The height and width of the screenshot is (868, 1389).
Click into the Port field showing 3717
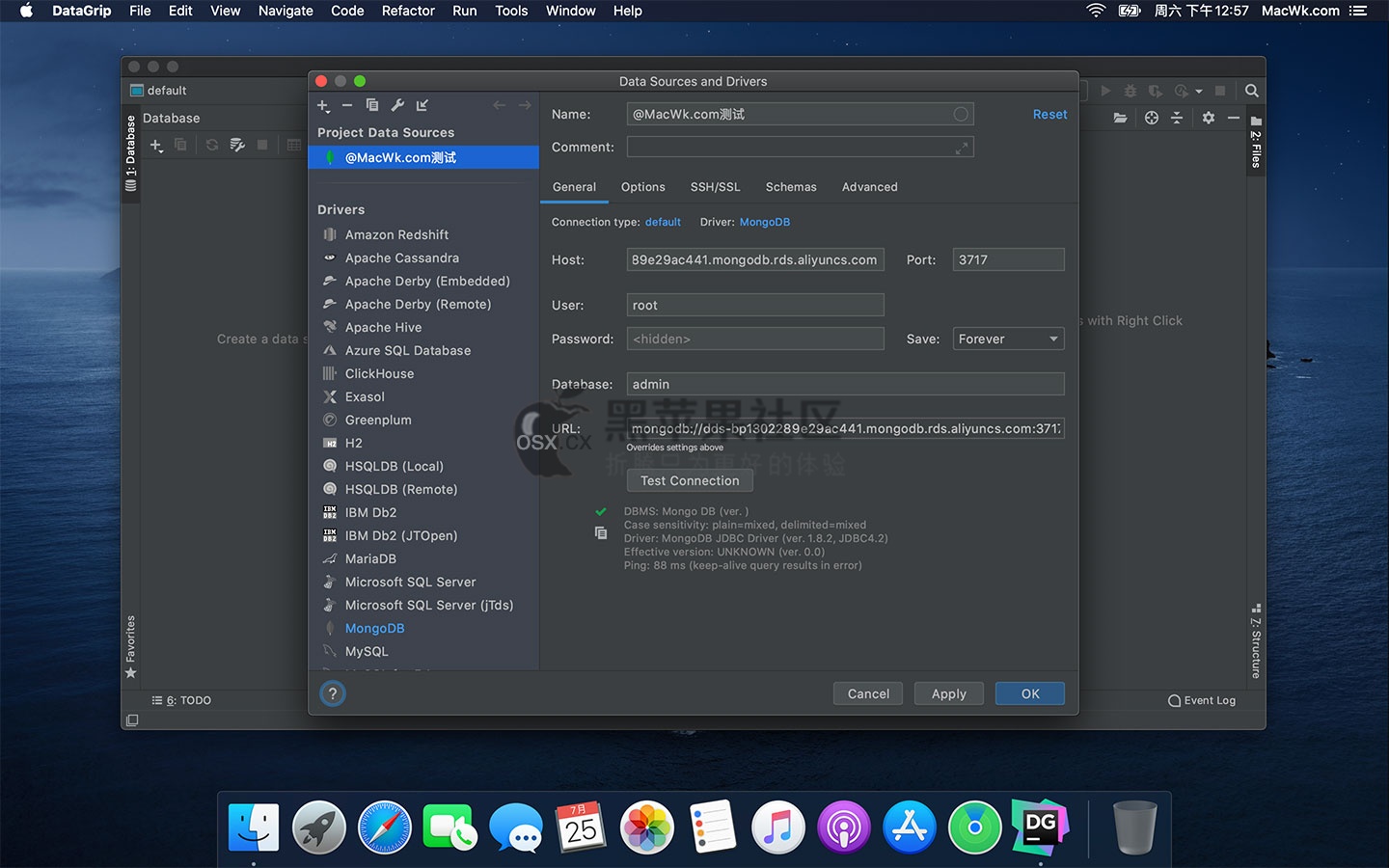point(1009,259)
